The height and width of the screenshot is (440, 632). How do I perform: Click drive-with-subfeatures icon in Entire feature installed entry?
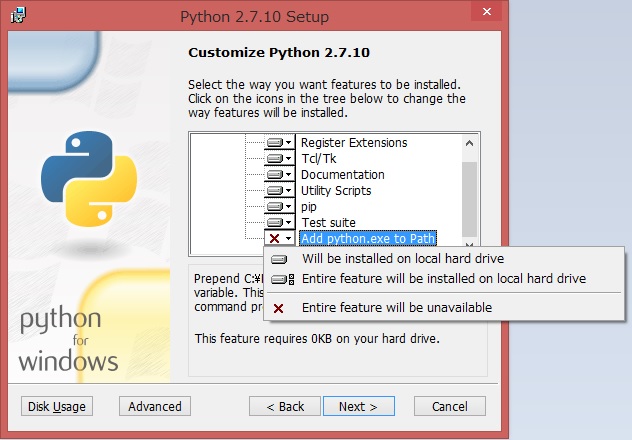coord(283,279)
